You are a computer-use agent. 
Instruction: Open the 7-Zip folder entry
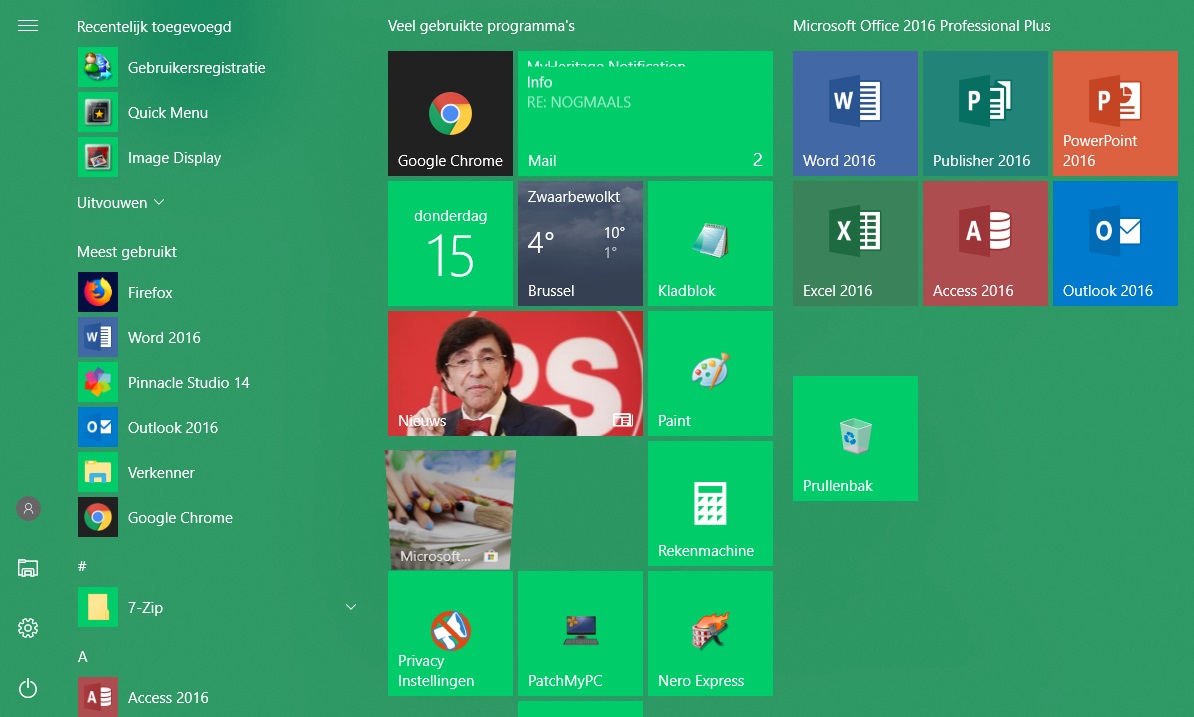[x=217, y=607]
